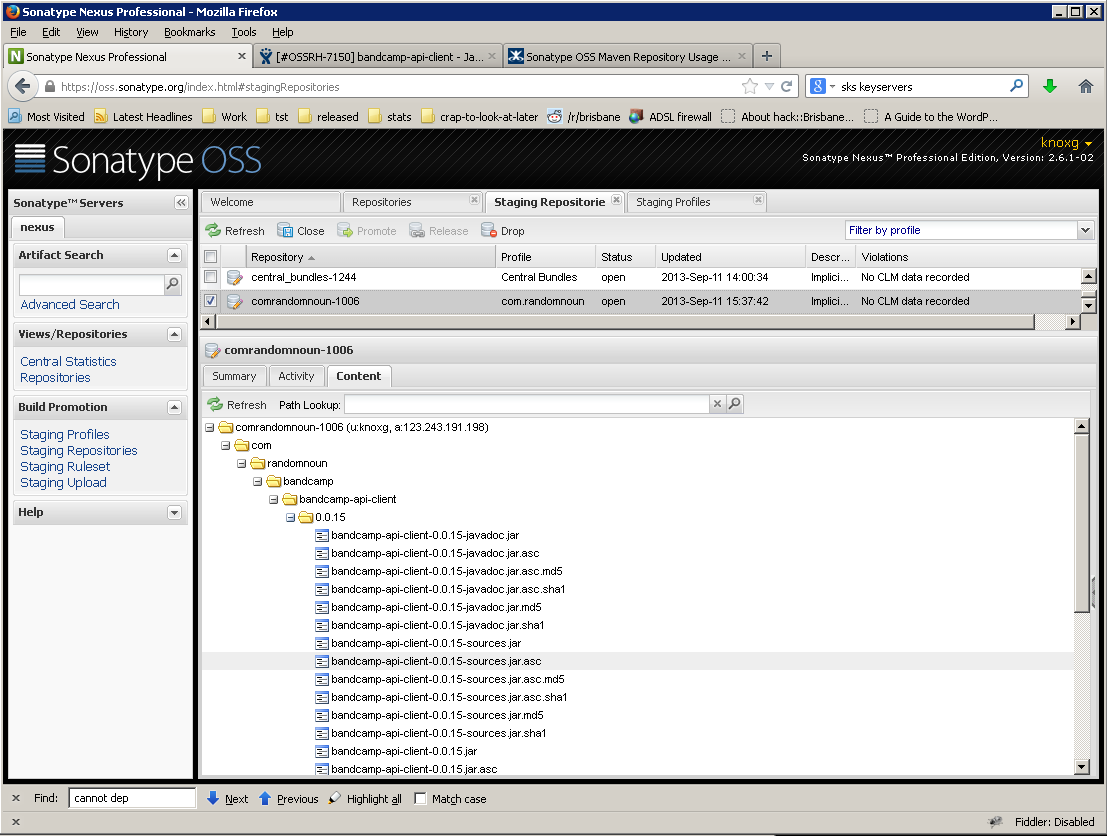Run the Artifact Search magnifier
Image resolution: width=1107 pixels, height=836 pixels.
click(x=172, y=284)
